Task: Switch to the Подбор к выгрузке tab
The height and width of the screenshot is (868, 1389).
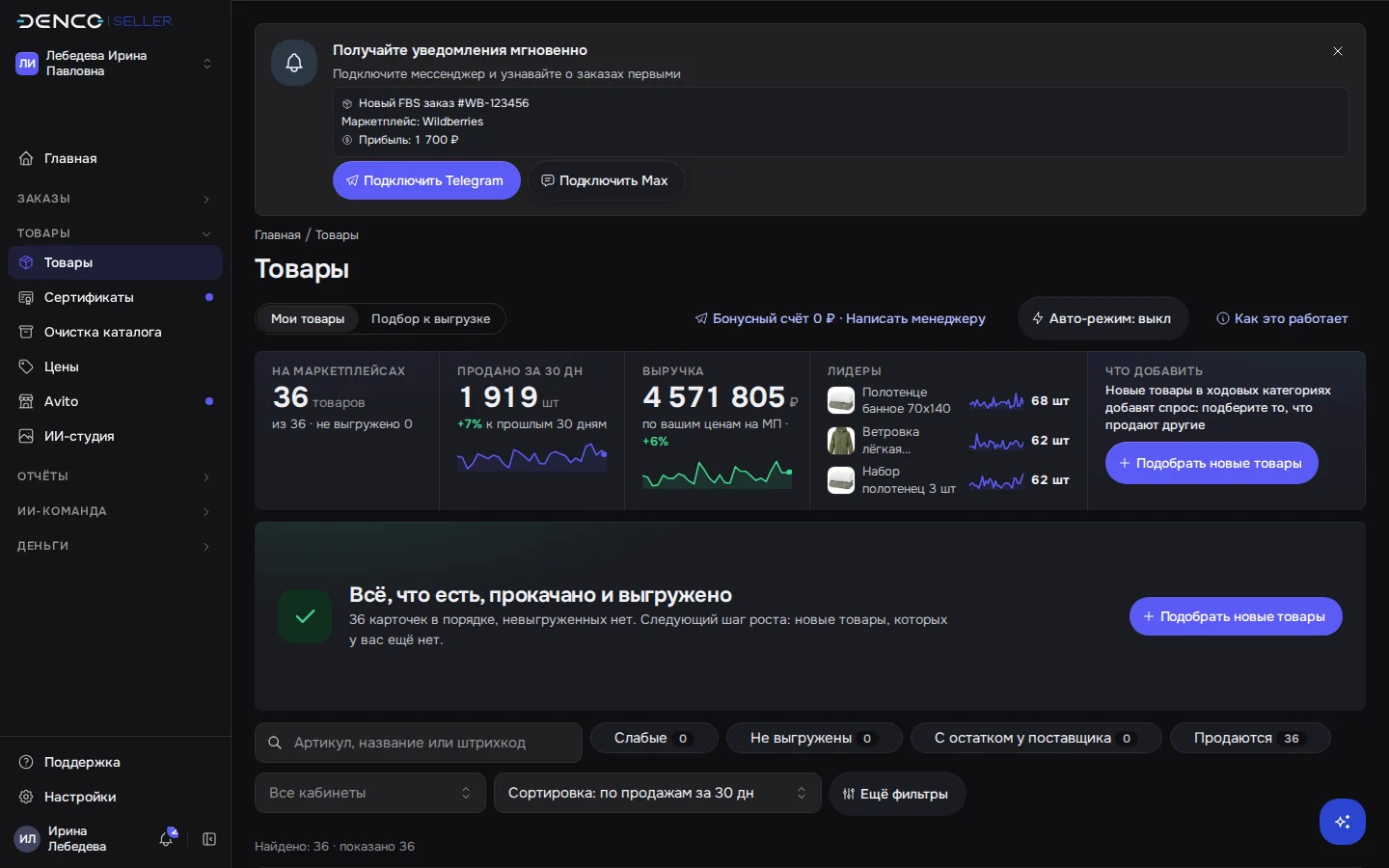Action: [x=431, y=319]
